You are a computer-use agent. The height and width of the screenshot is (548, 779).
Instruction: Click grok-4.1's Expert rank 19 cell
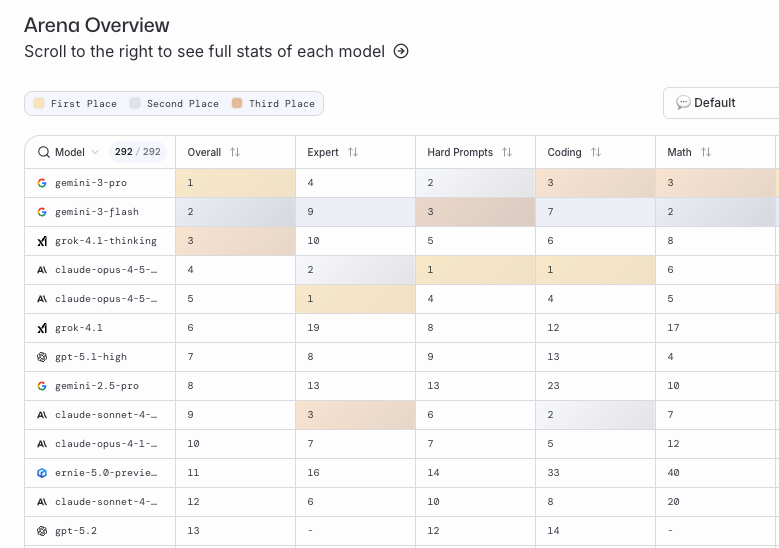coord(355,328)
